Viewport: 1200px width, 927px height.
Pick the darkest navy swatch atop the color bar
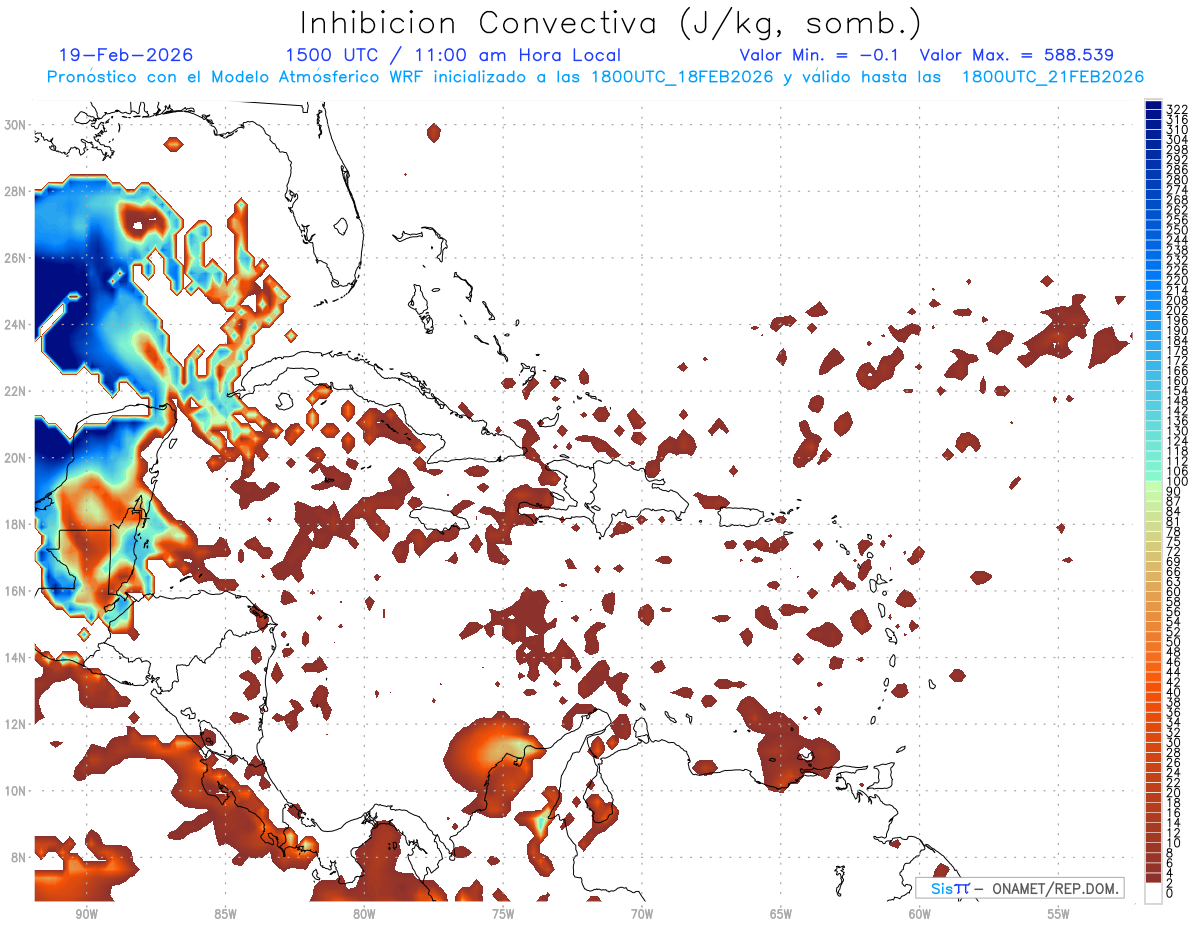click(x=1154, y=105)
